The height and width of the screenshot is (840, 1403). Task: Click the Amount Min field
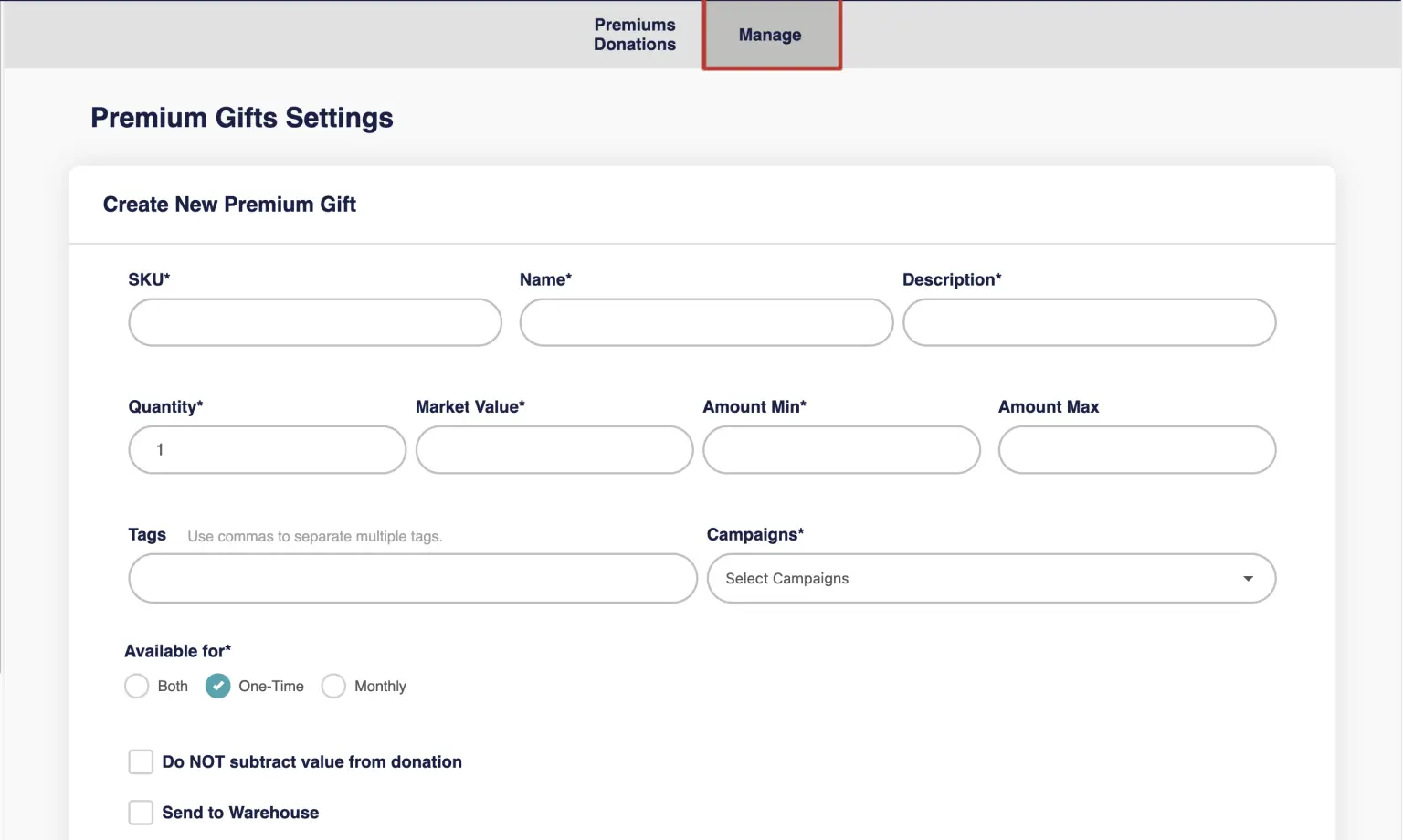[x=840, y=450]
